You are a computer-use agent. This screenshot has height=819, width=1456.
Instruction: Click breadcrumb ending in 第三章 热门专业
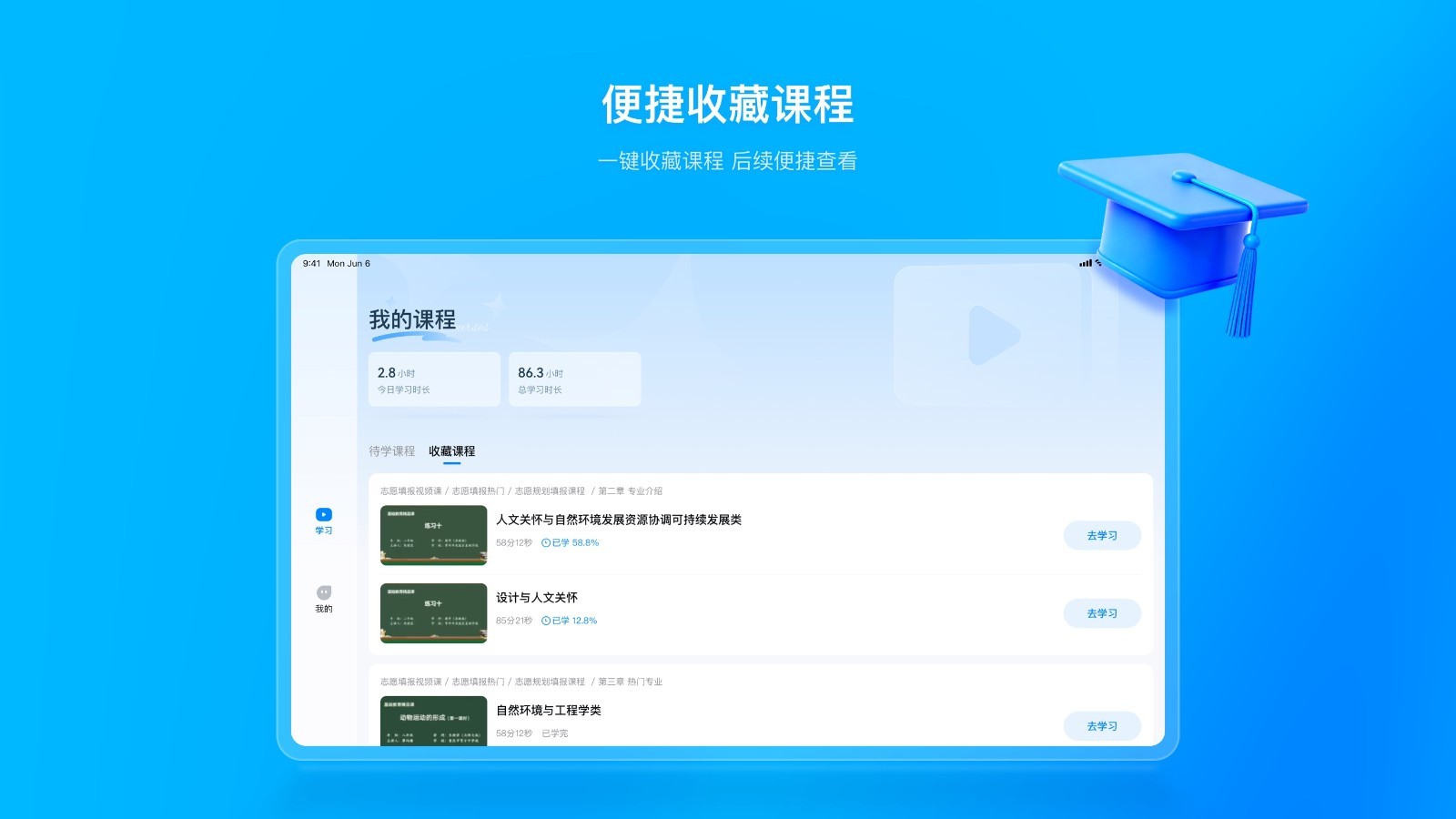[521, 682]
